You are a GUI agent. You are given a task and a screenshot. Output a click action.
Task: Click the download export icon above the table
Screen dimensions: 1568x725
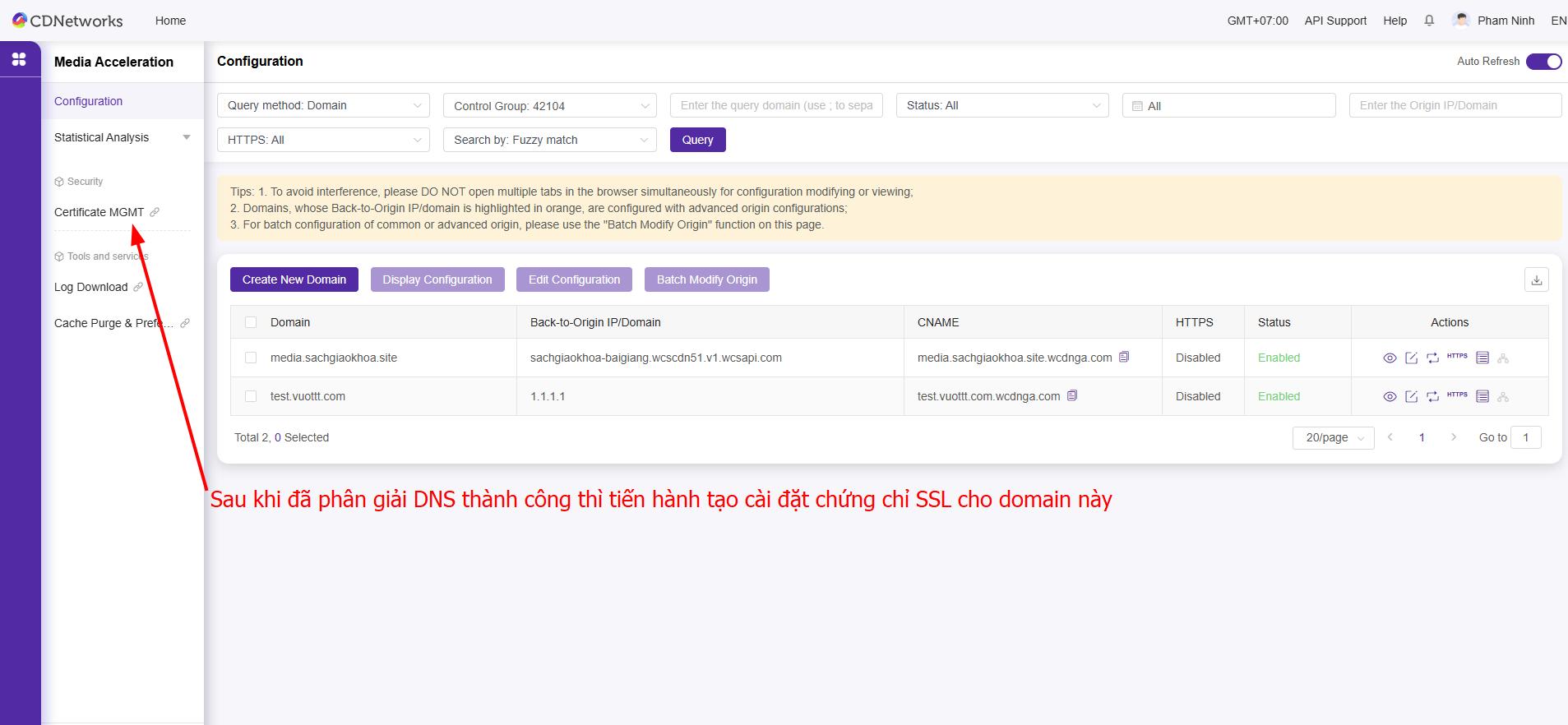click(x=1536, y=279)
